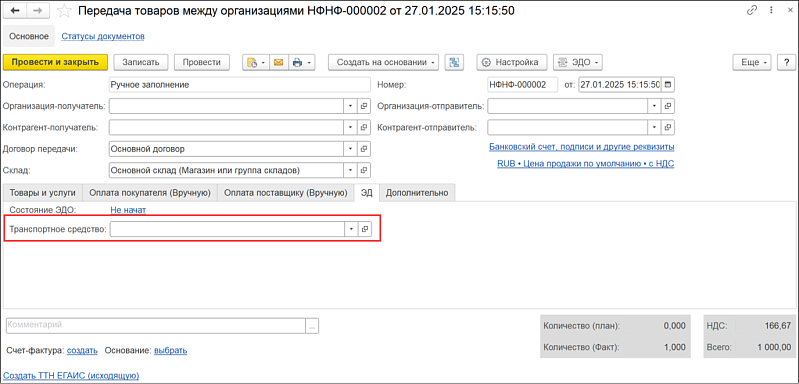Expand Склад dropdown list

[351, 170]
